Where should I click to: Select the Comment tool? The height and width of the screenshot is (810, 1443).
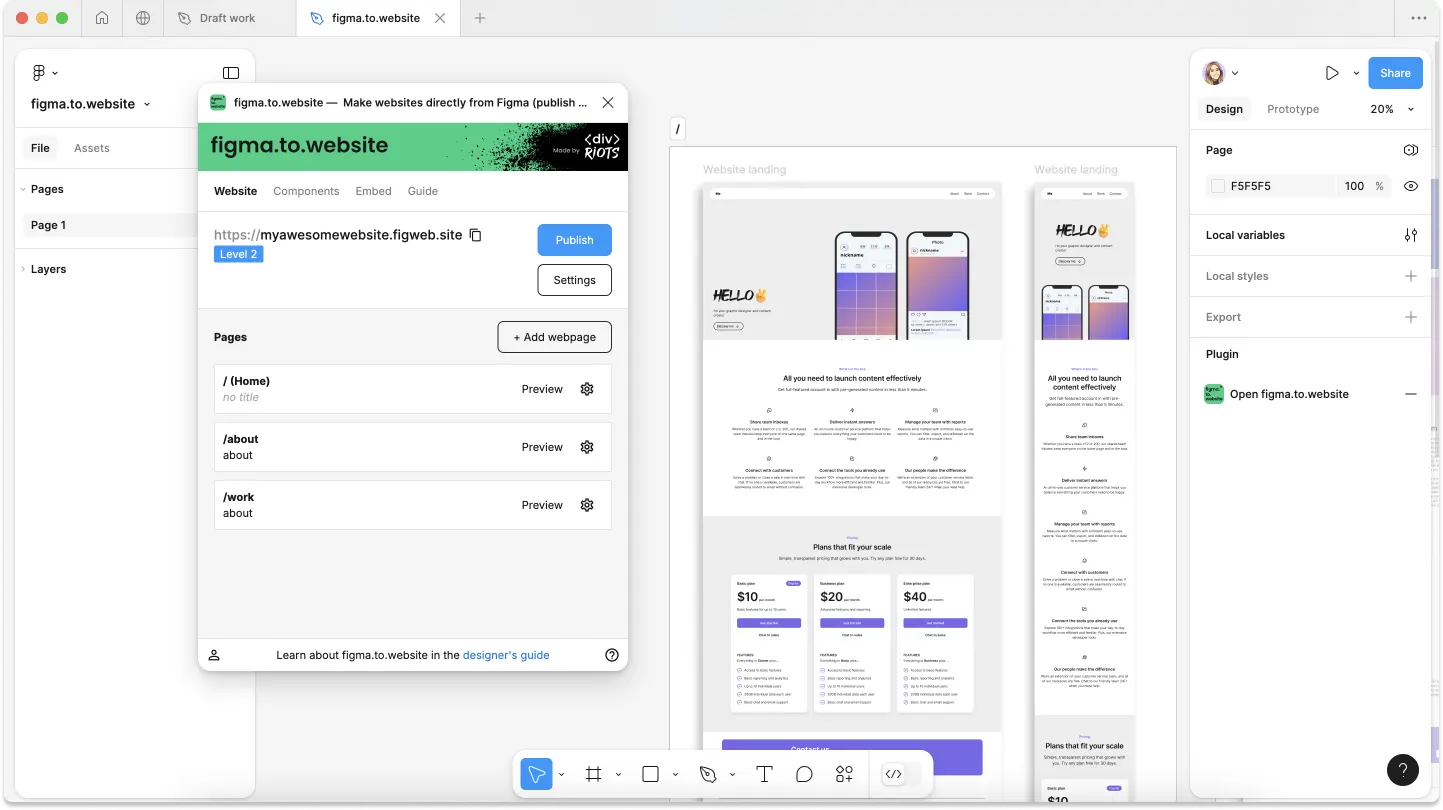click(804, 774)
